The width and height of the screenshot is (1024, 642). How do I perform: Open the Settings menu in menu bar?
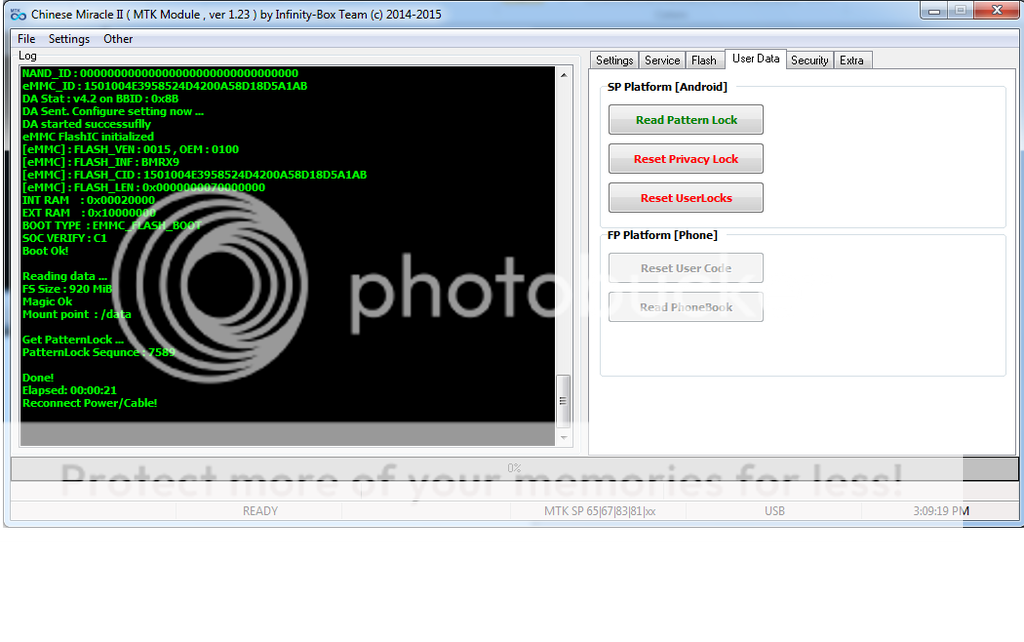click(x=69, y=39)
